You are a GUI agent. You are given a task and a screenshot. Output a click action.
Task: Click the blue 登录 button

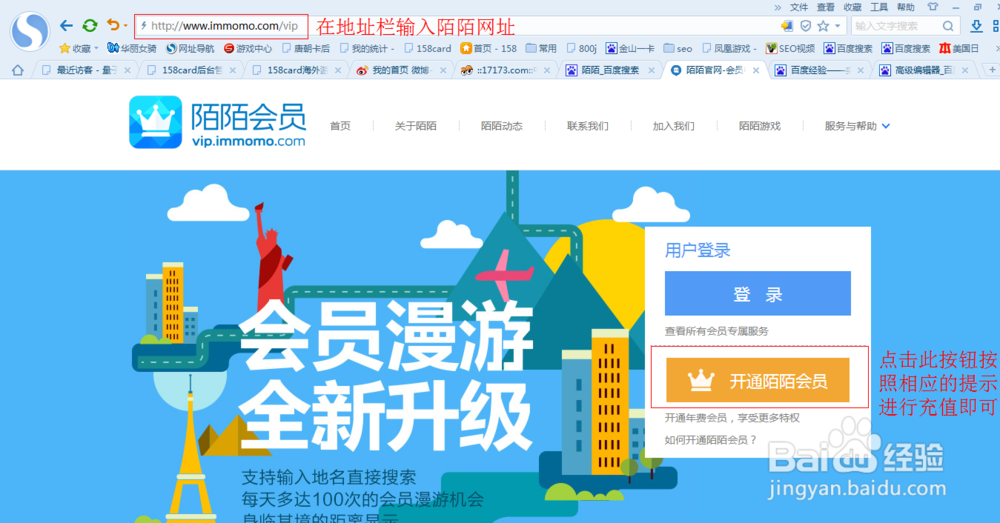click(x=758, y=293)
